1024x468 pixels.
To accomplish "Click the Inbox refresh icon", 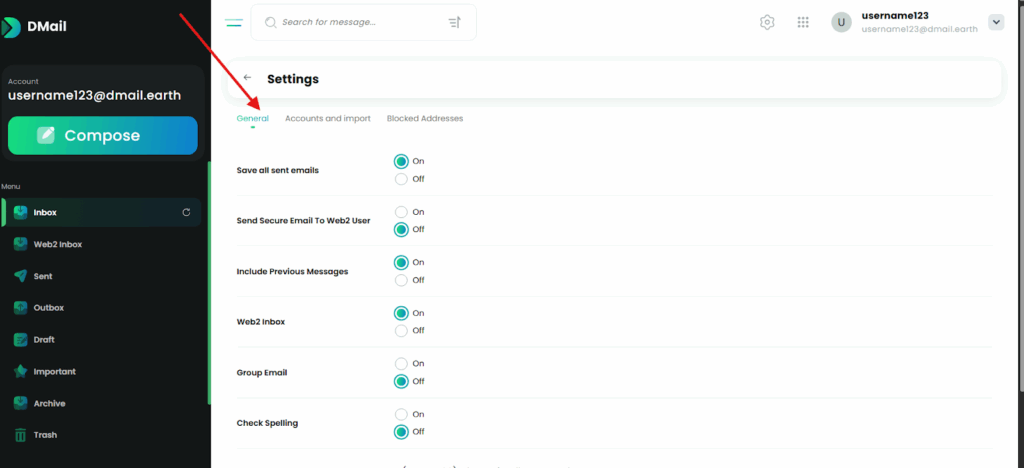I will [x=186, y=212].
